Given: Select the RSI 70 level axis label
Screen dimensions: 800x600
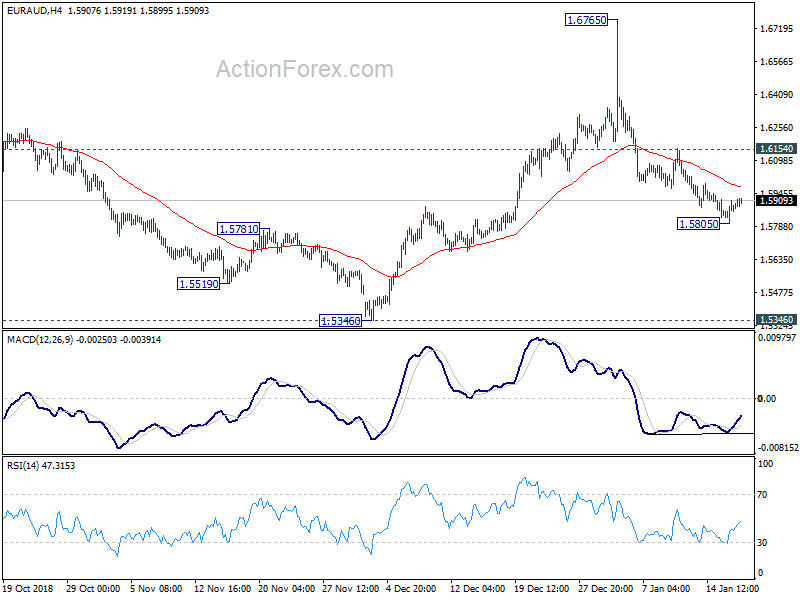Looking at the screenshot, I should click(x=762, y=495).
